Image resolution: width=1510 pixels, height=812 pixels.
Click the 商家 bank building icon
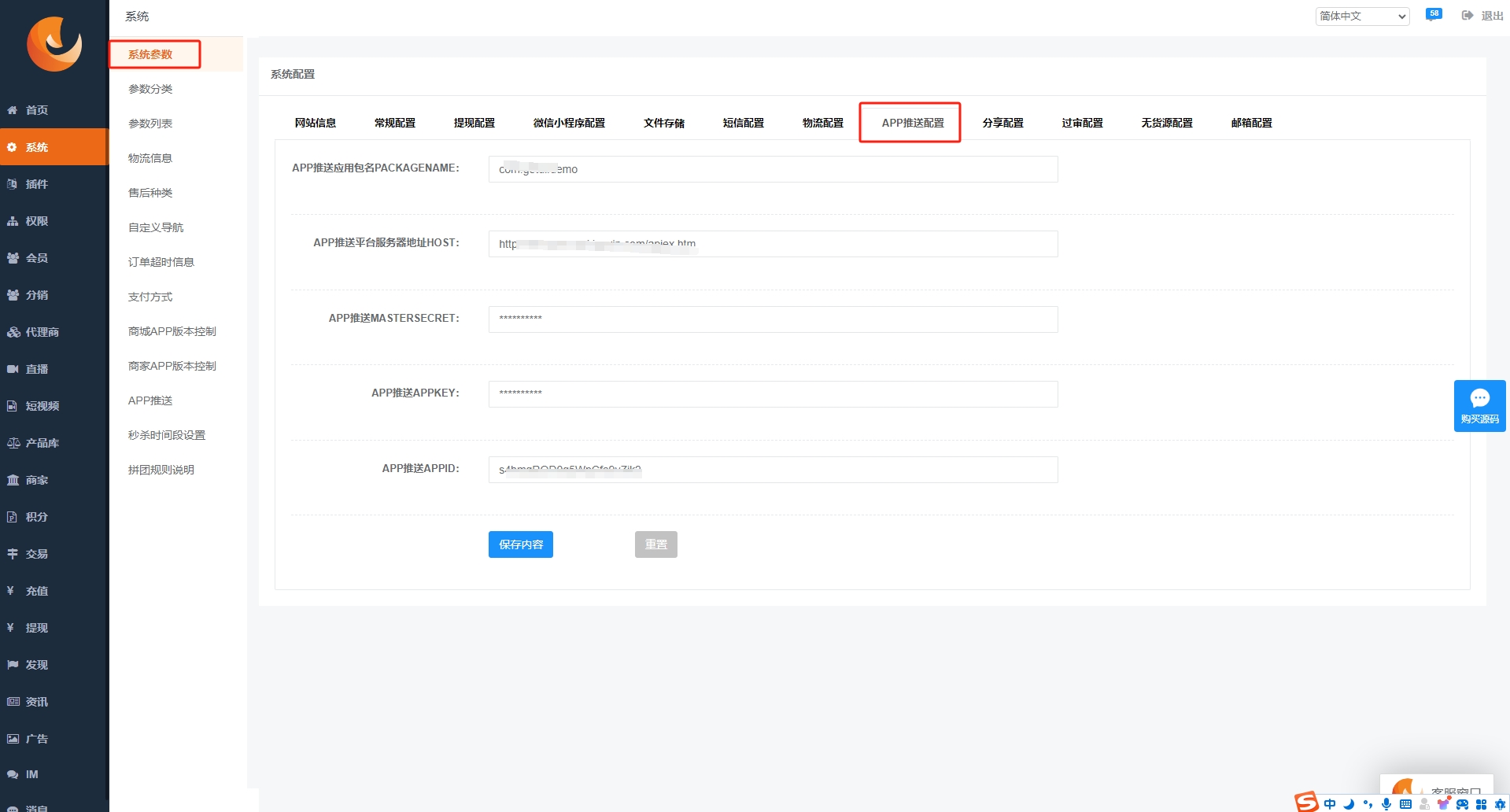click(13, 480)
